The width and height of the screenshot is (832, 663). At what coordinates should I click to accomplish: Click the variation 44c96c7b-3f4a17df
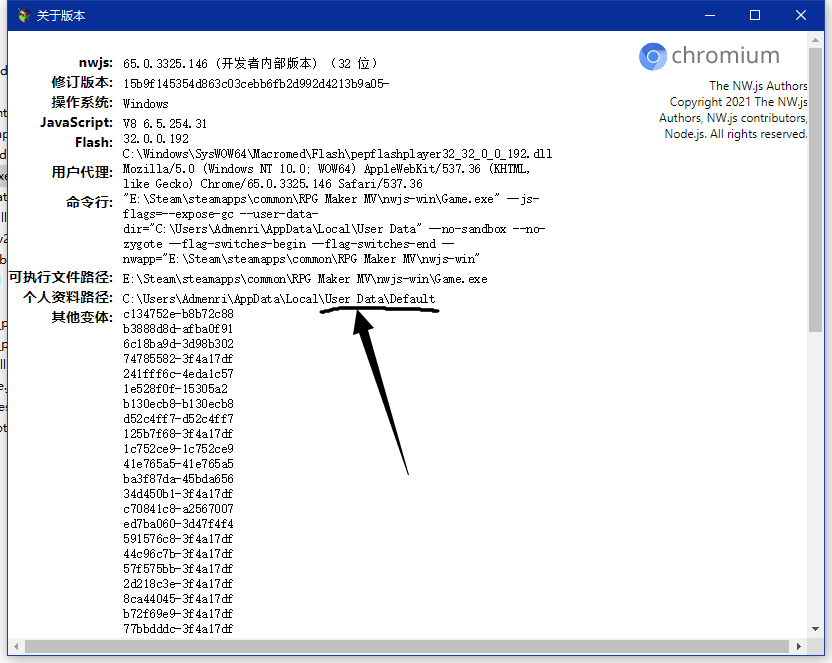[178, 554]
